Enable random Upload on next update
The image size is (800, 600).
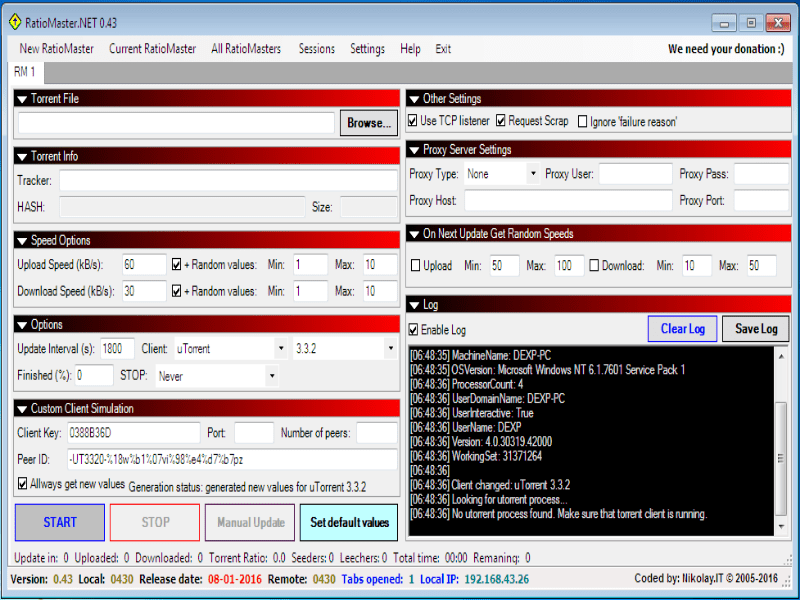pos(415,265)
